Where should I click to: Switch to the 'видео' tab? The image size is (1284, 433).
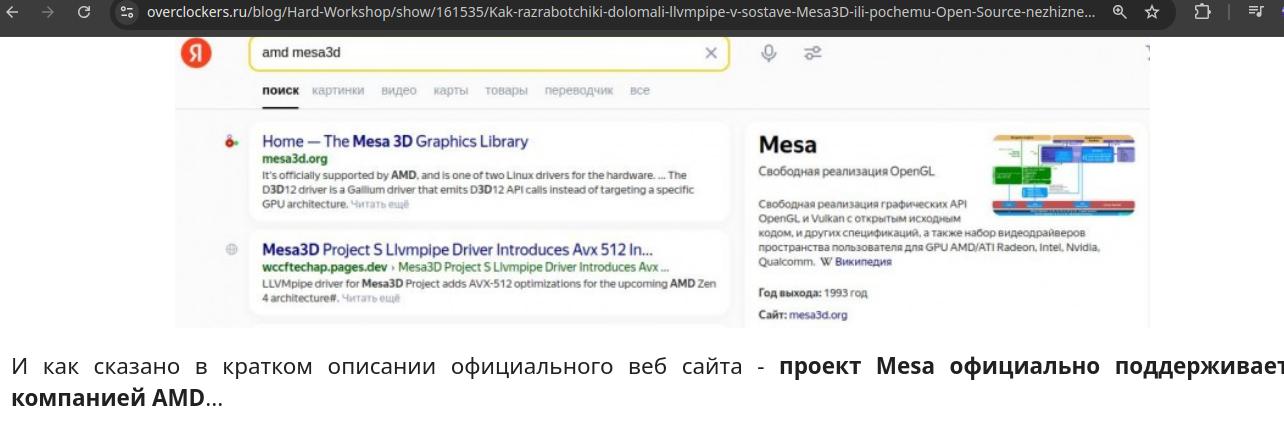[x=399, y=90]
